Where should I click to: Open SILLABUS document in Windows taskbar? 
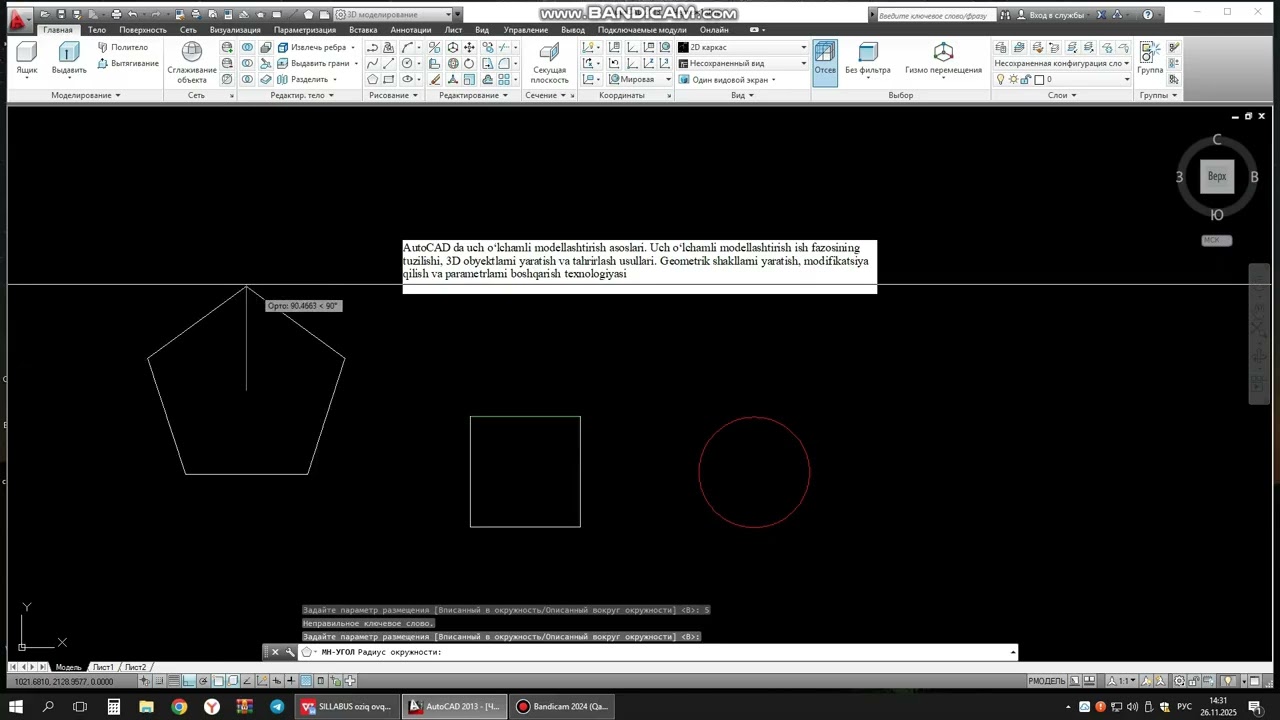pyautogui.click(x=346, y=706)
